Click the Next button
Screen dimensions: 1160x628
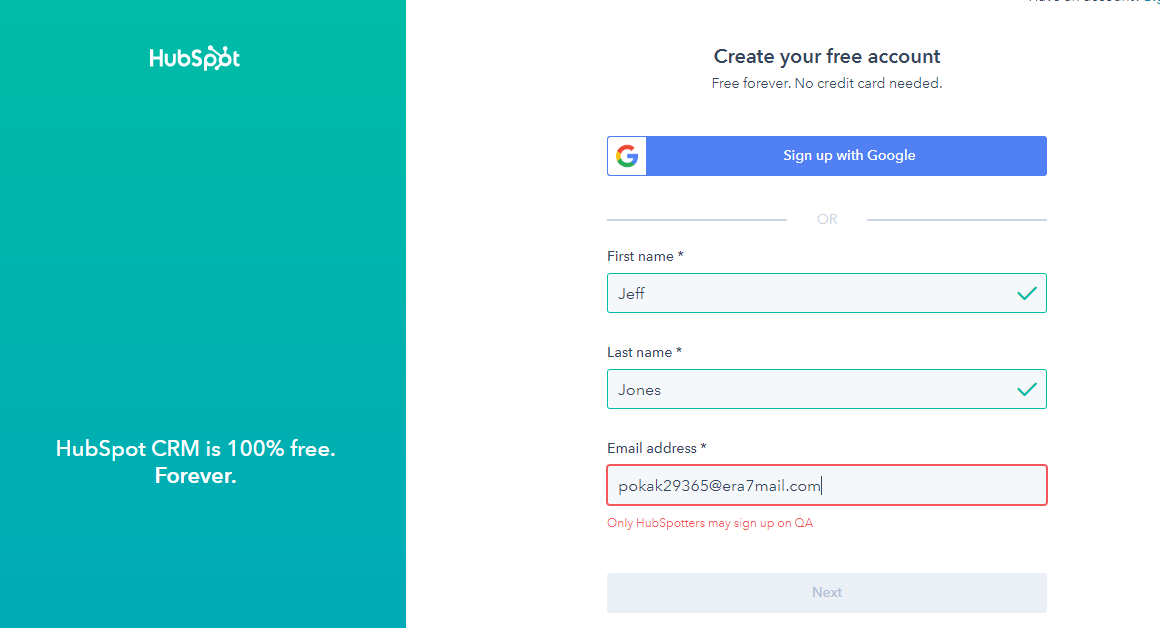[x=826, y=592]
